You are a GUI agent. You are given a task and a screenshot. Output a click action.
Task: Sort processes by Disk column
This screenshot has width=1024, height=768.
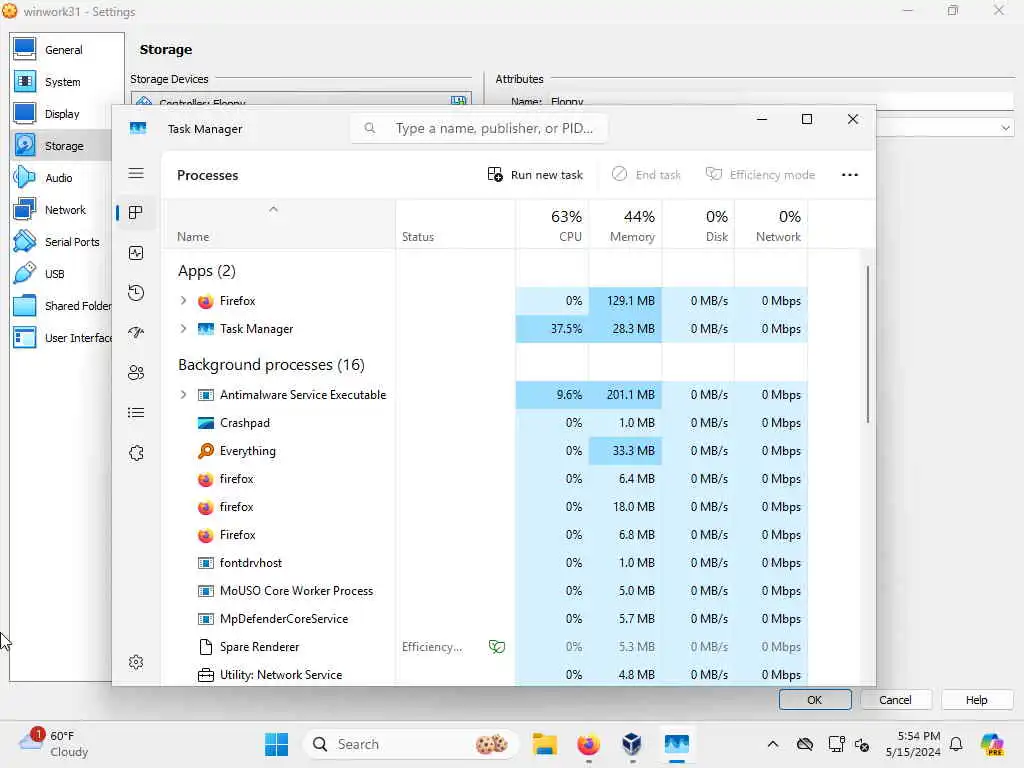coord(699,225)
